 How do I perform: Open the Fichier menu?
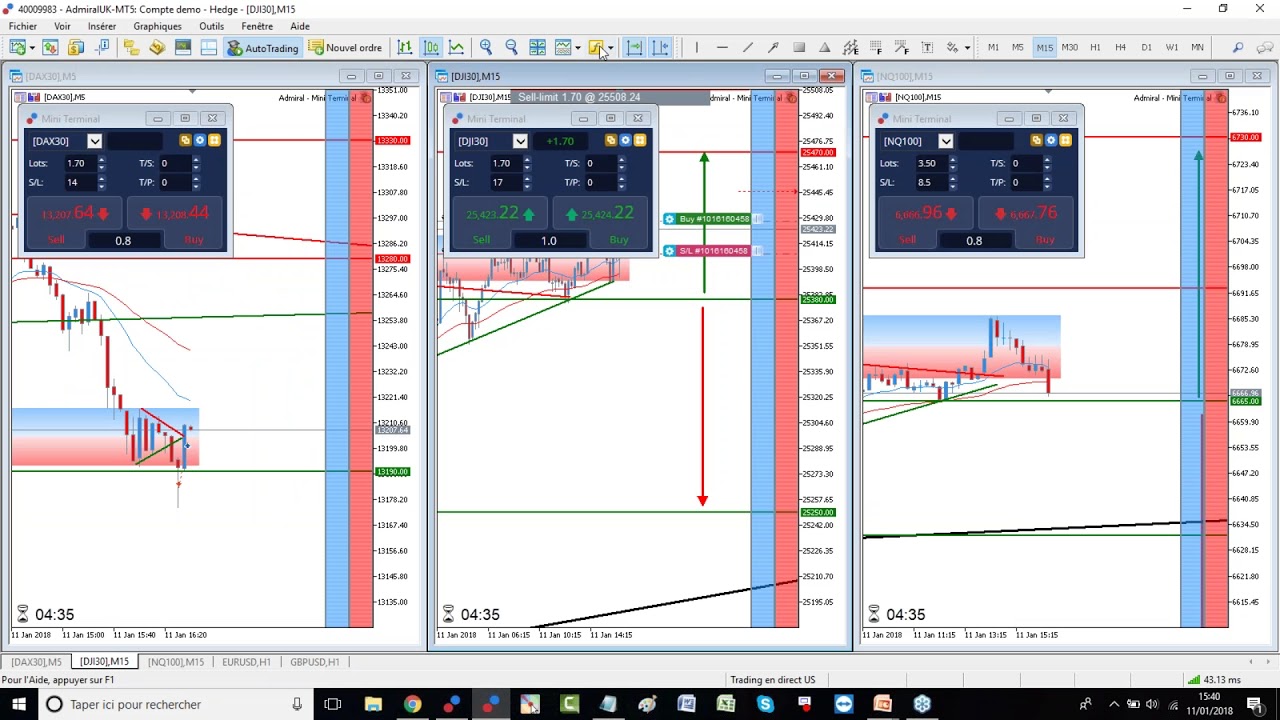click(22, 26)
